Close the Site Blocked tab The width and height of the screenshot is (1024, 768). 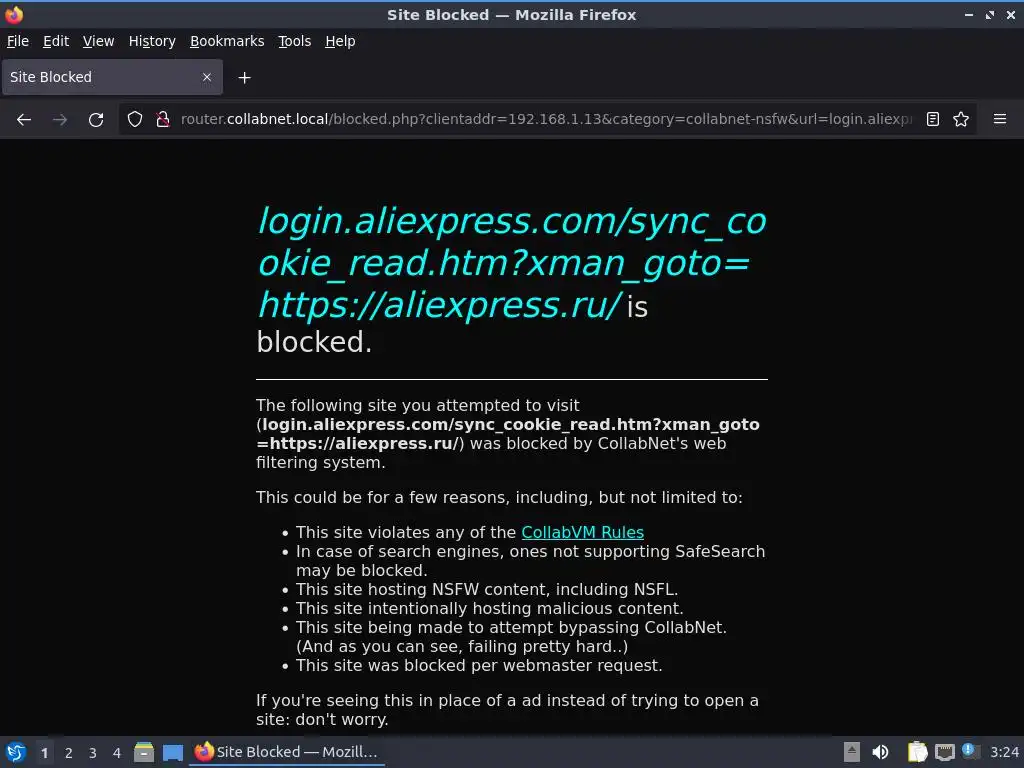[206, 77]
